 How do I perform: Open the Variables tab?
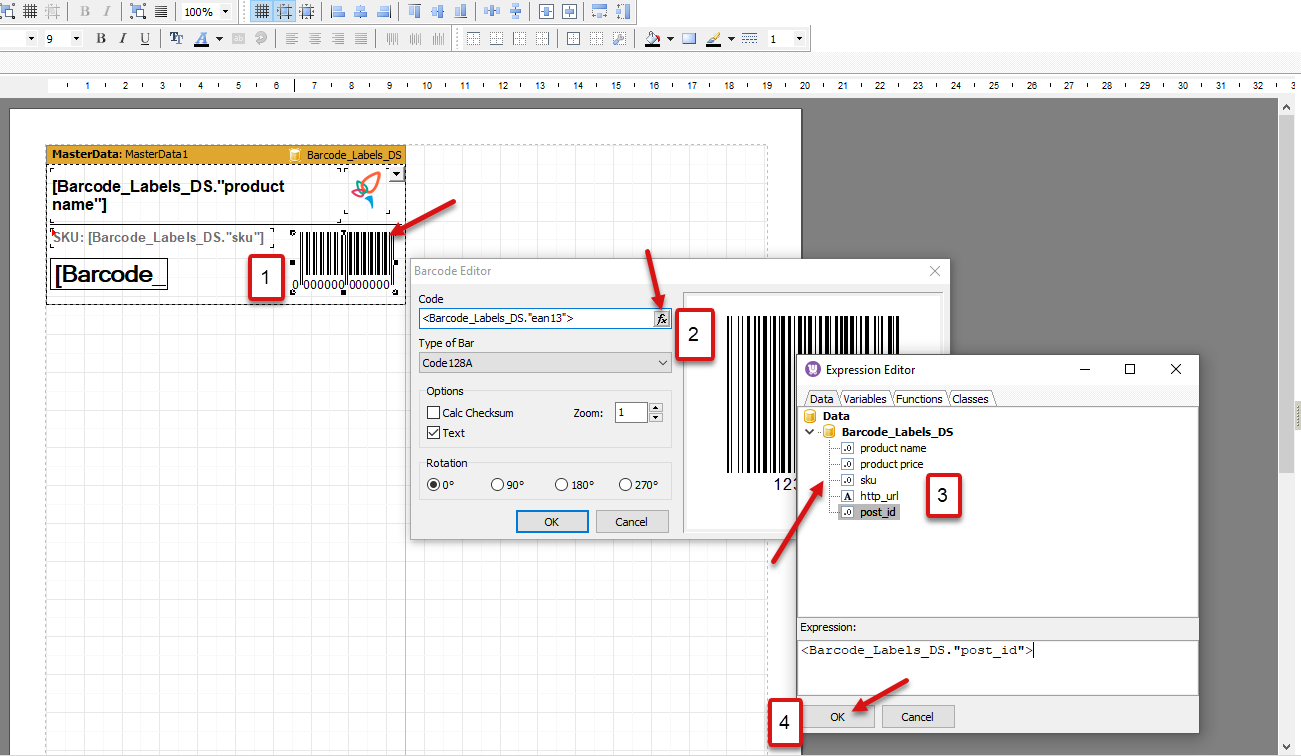click(864, 399)
